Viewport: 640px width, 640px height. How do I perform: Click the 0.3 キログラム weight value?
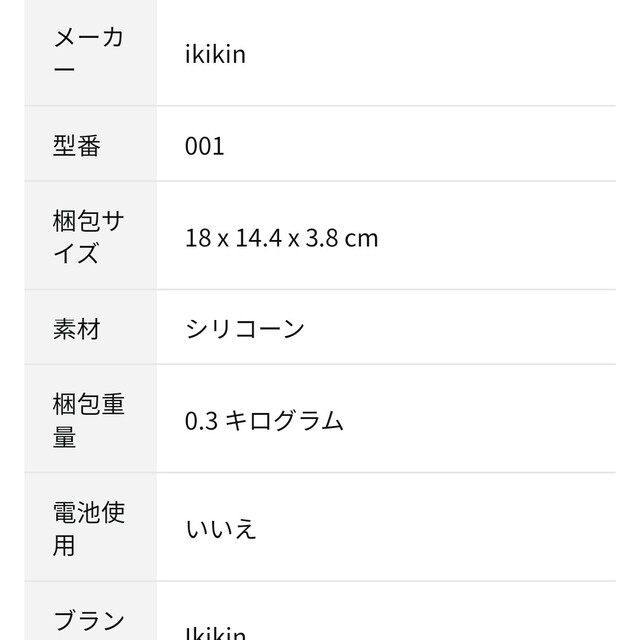point(264,421)
